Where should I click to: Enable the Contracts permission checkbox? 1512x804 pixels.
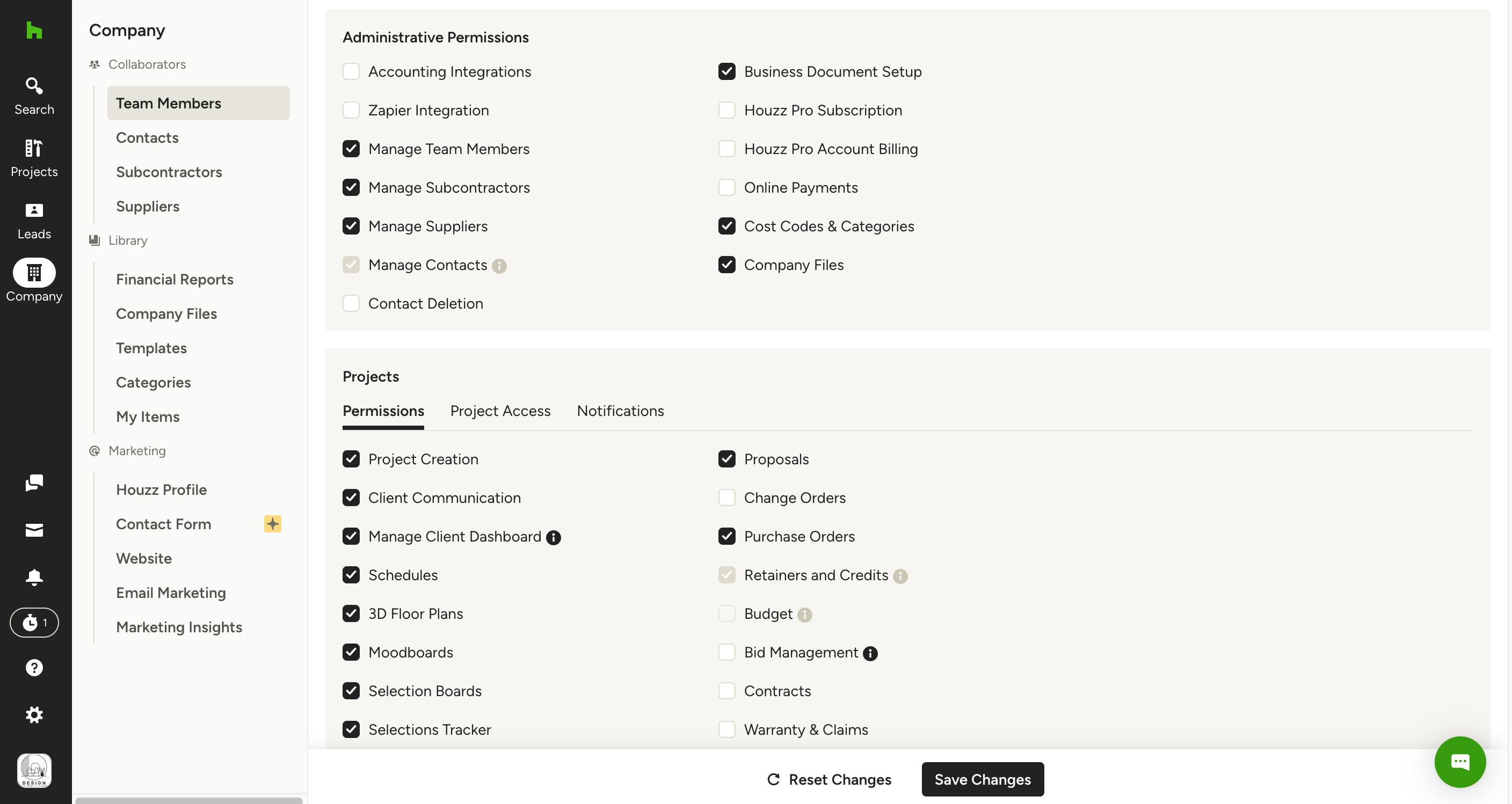coord(726,691)
